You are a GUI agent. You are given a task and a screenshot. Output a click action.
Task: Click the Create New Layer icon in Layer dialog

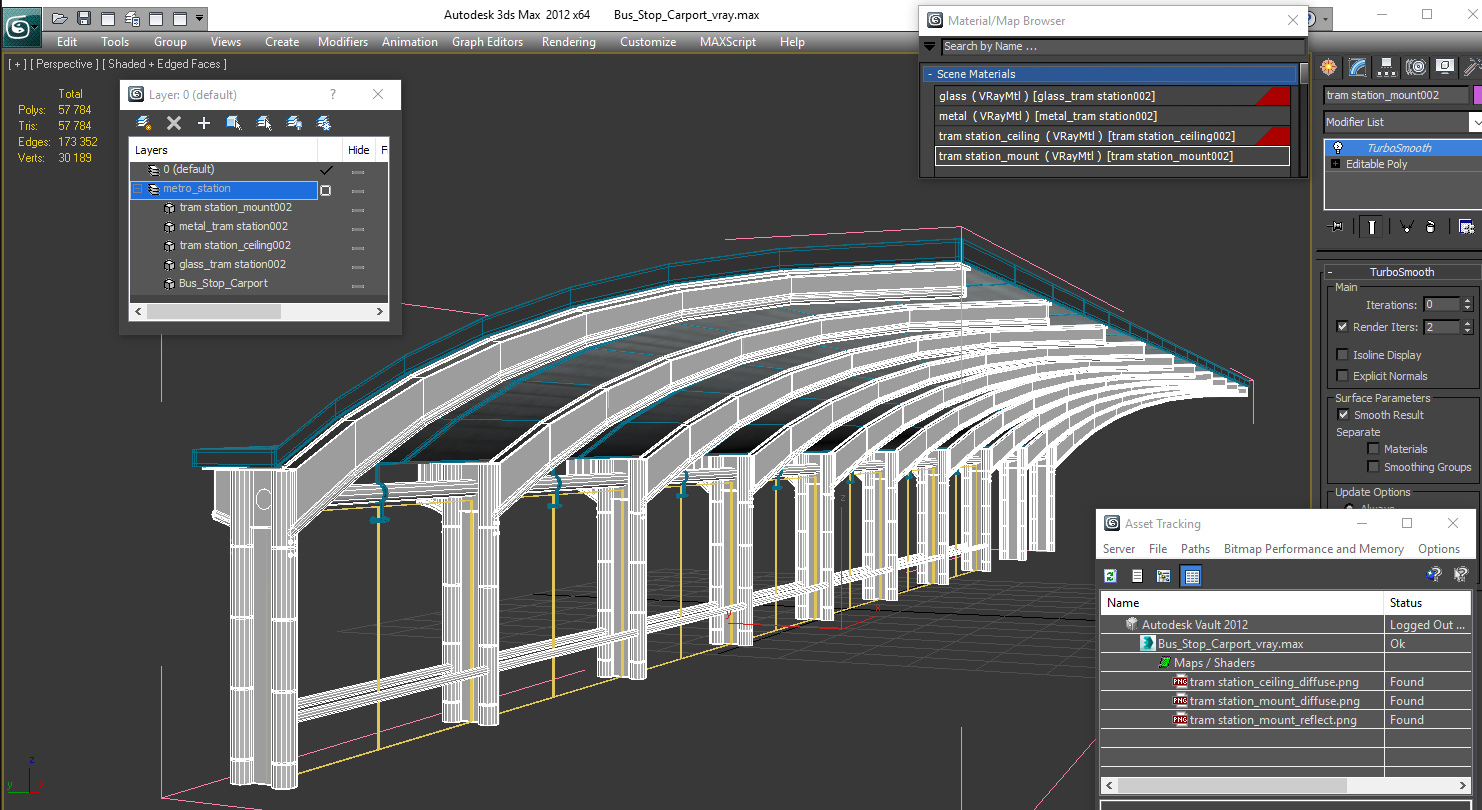point(144,123)
